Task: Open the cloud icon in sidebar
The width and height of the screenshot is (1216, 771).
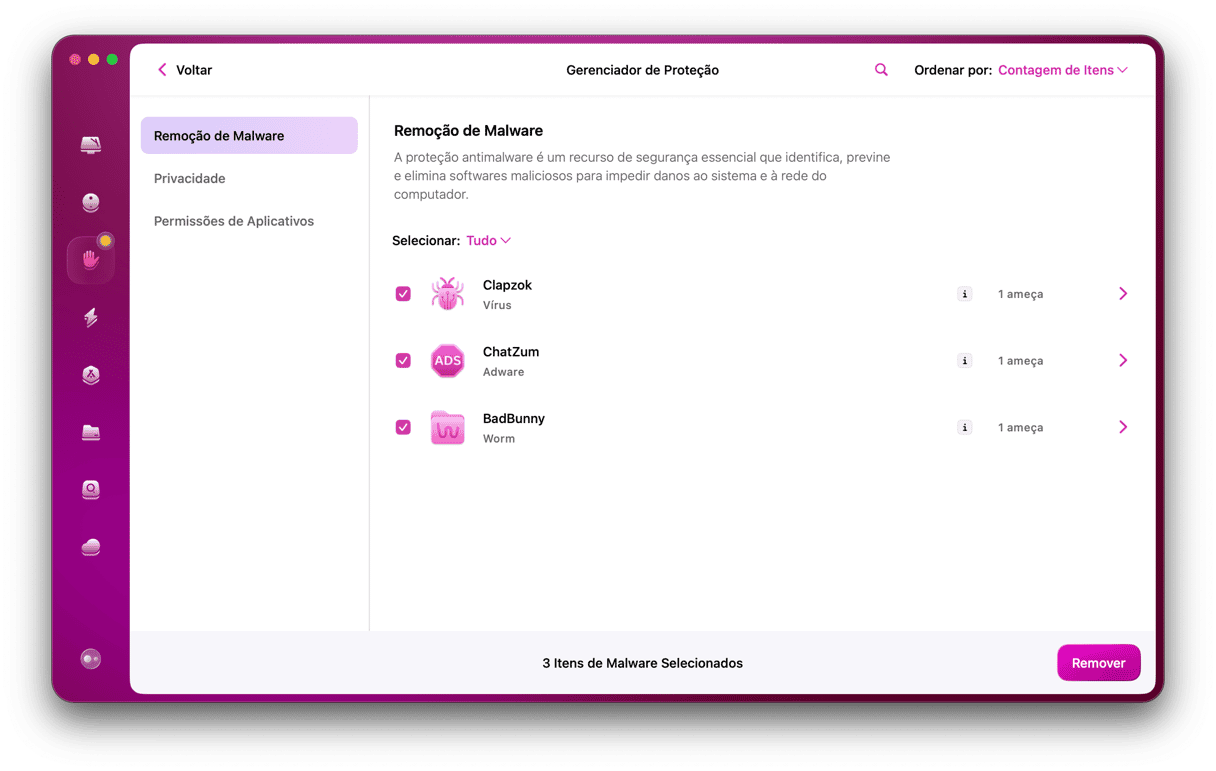Action: click(x=91, y=547)
